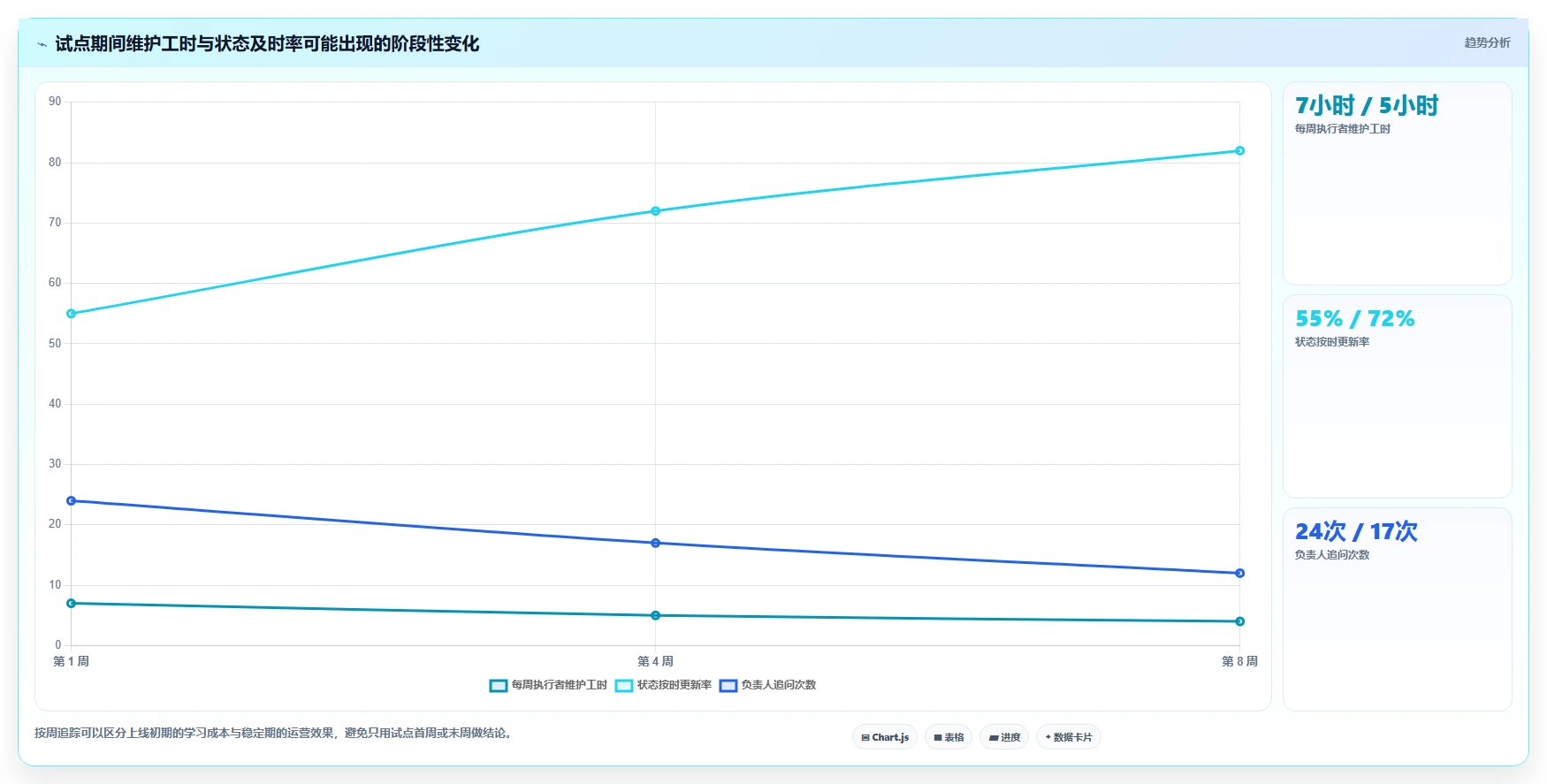Click the 状态按时更新率 data point at 第 8 周

coord(1239,151)
